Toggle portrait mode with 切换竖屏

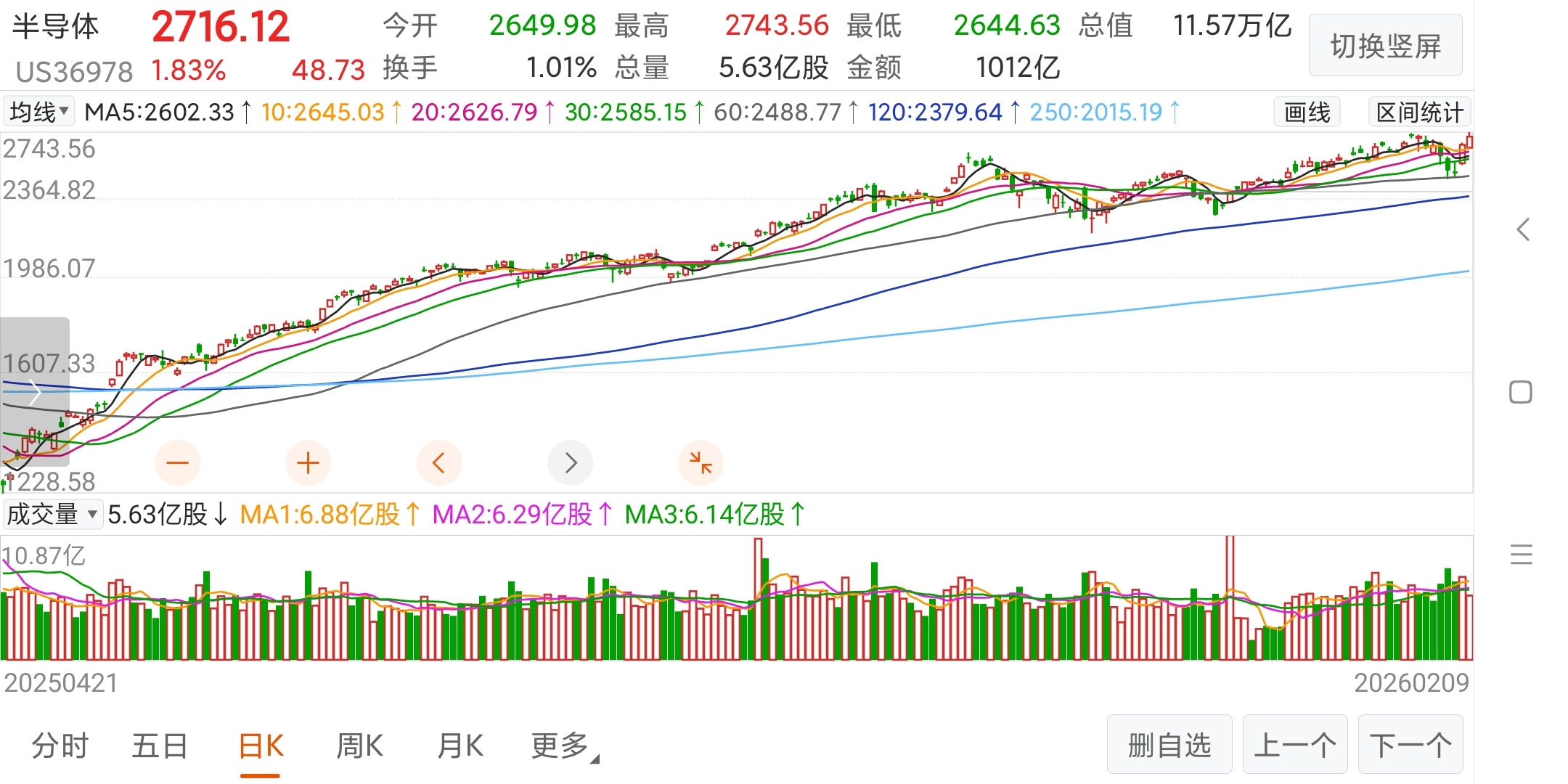tap(1385, 46)
